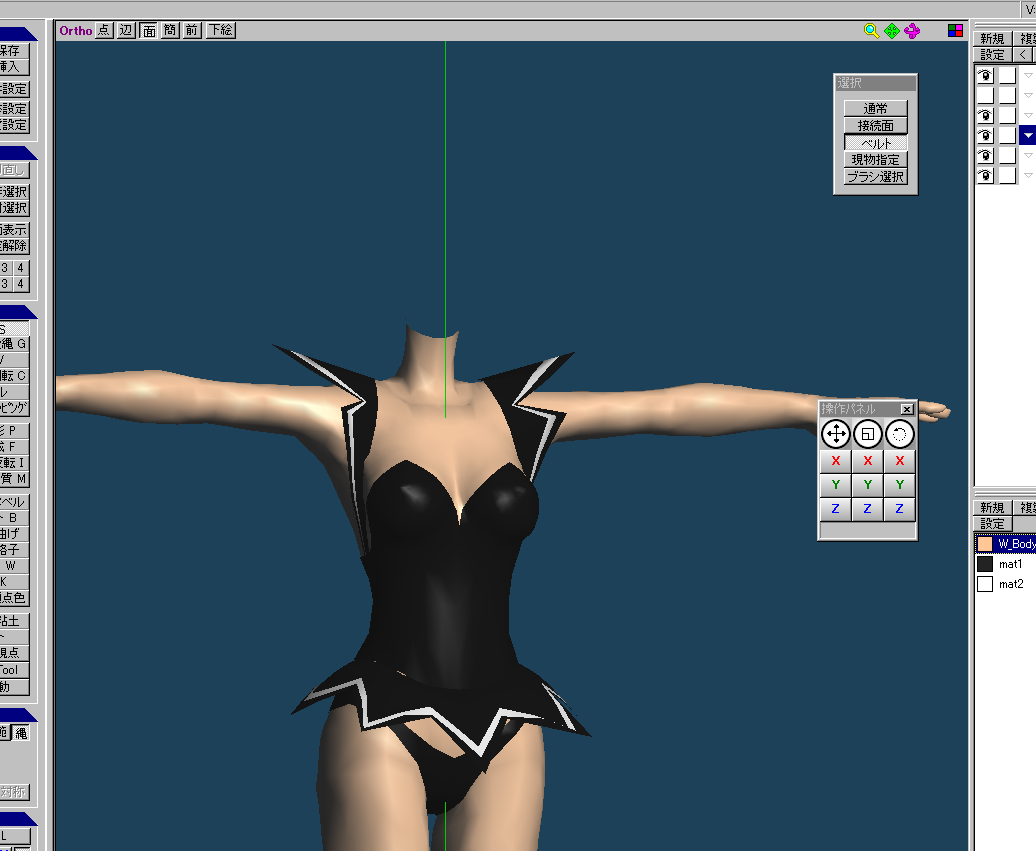Toggle edge display with the 辺 button

coord(126,30)
